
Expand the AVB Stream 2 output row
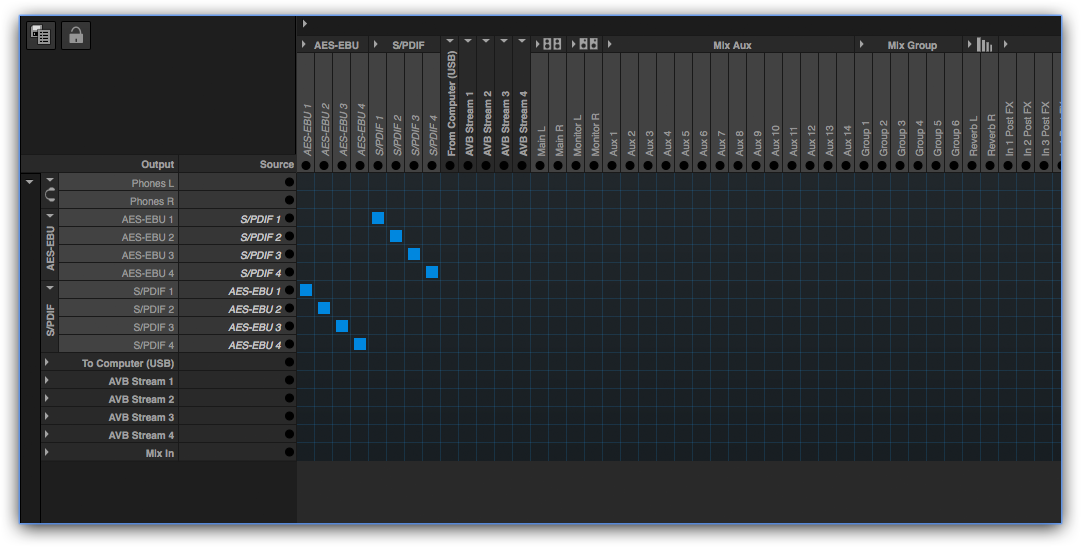(47, 399)
